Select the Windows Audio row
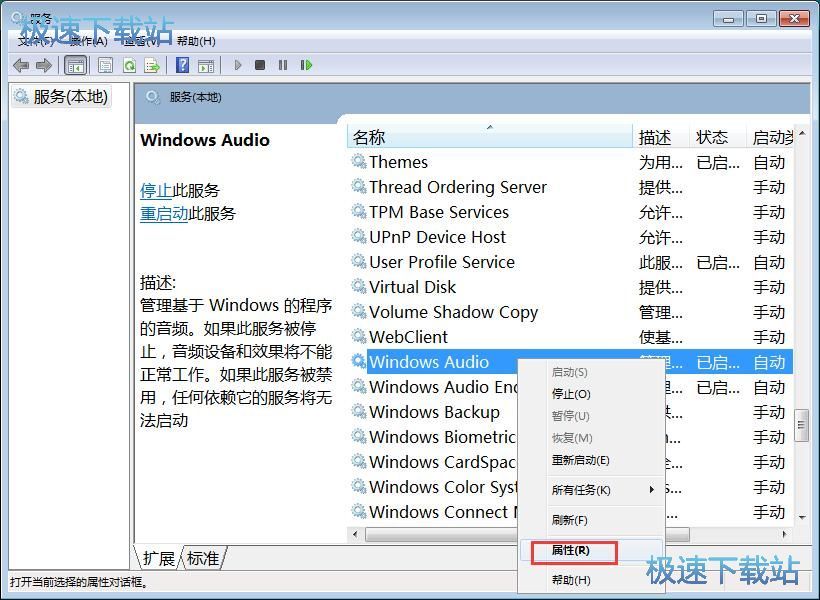820x600 pixels. pyautogui.click(x=570, y=361)
